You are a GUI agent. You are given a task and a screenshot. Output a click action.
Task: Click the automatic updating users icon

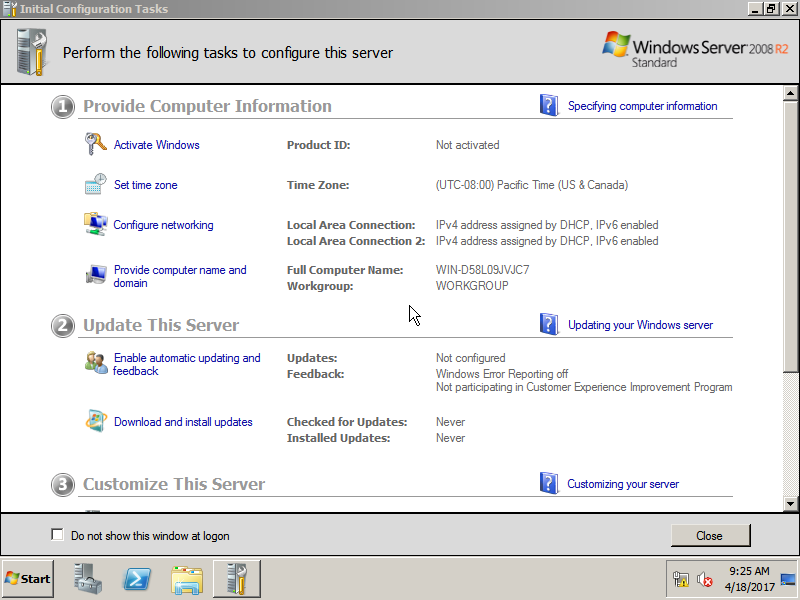[x=96, y=363]
